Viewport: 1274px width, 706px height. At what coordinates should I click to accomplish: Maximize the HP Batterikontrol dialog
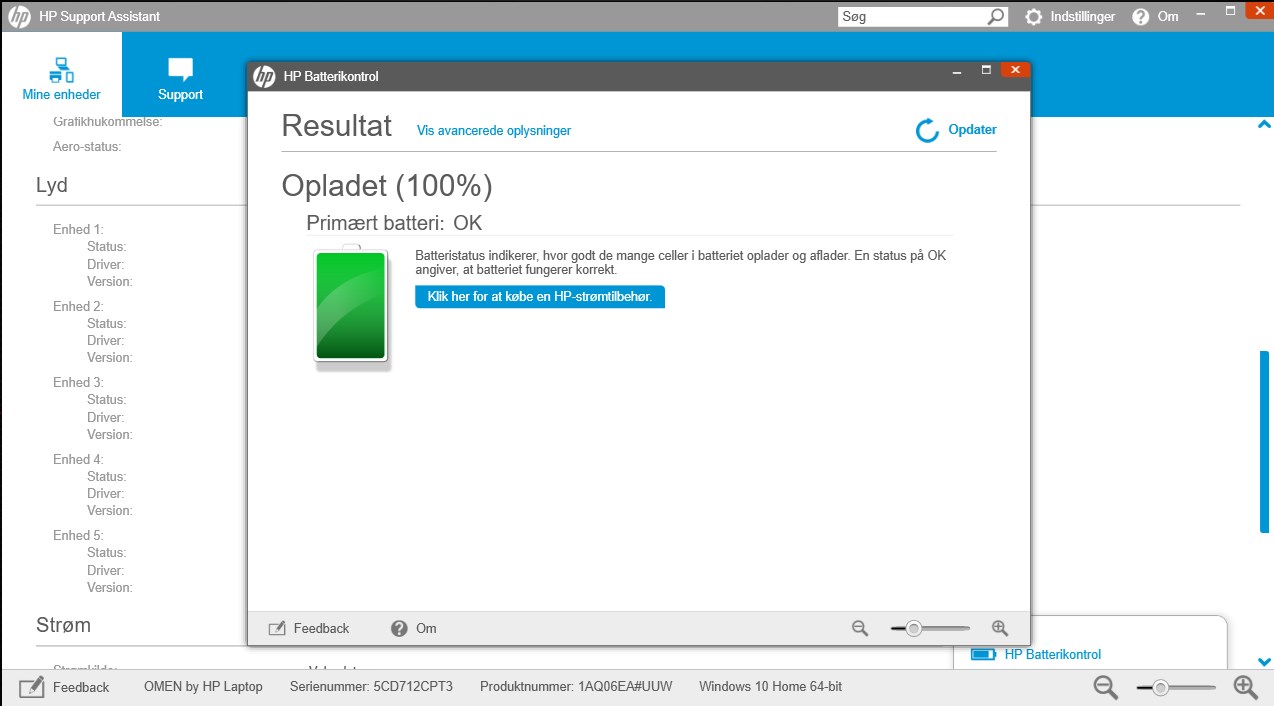point(987,70)
